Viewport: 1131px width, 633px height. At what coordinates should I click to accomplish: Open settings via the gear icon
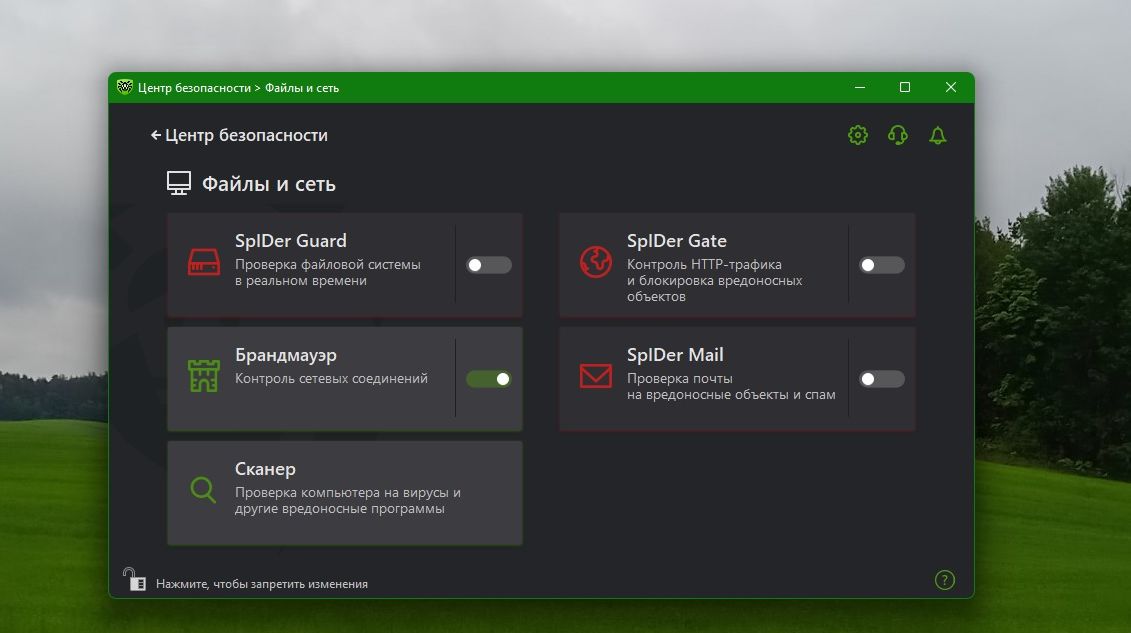(858, 135)
